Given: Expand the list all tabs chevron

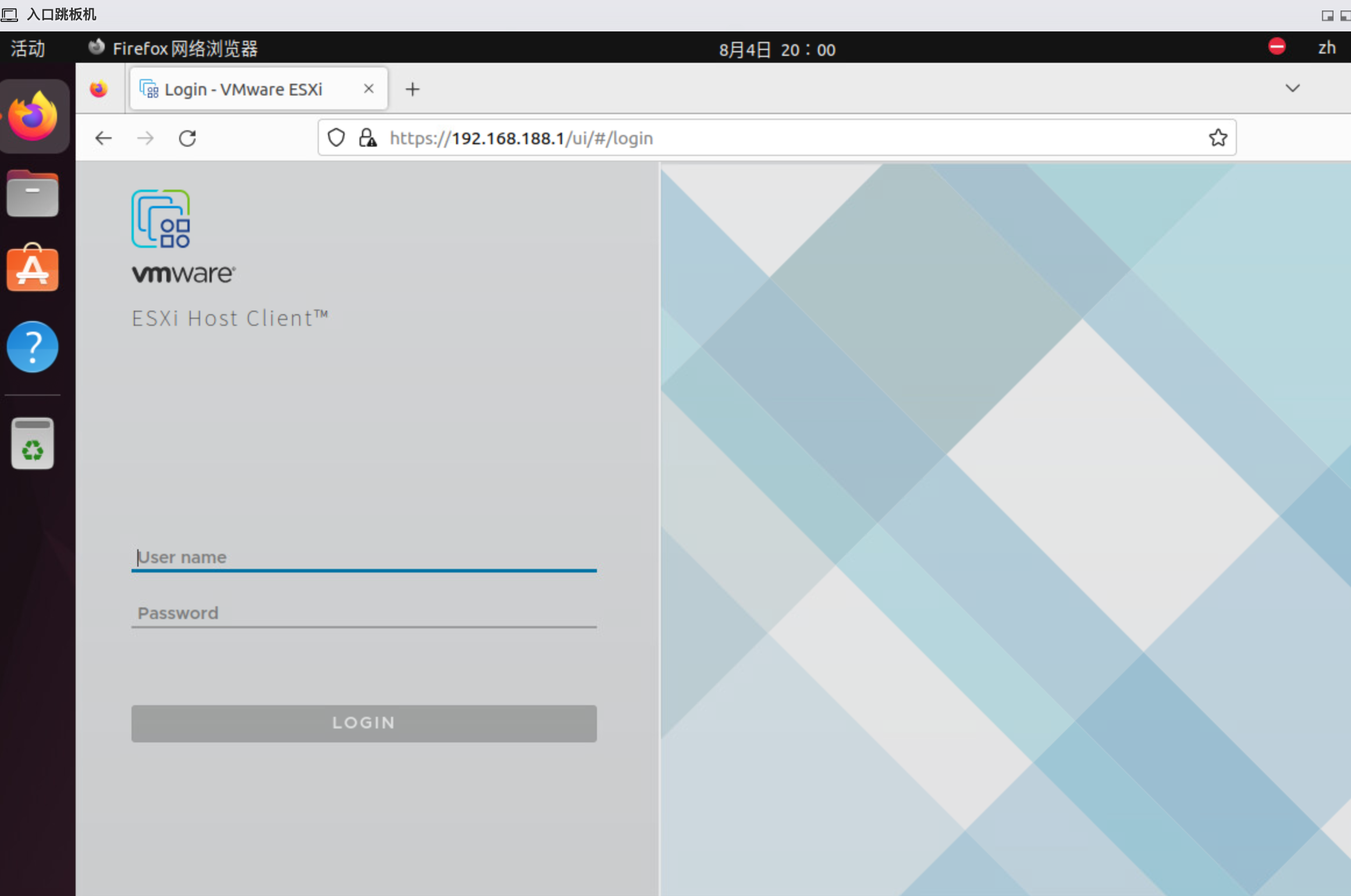Looking at the screenshot, I should 1292,88.
